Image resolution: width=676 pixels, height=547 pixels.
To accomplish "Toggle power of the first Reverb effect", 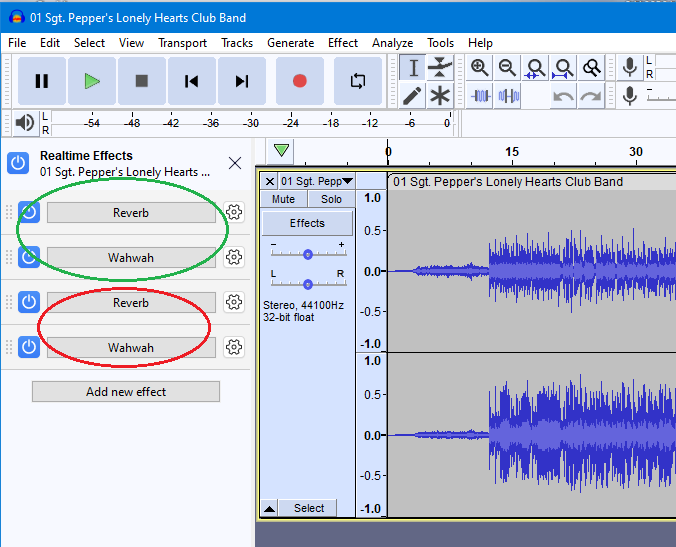I will click(29, 212).
